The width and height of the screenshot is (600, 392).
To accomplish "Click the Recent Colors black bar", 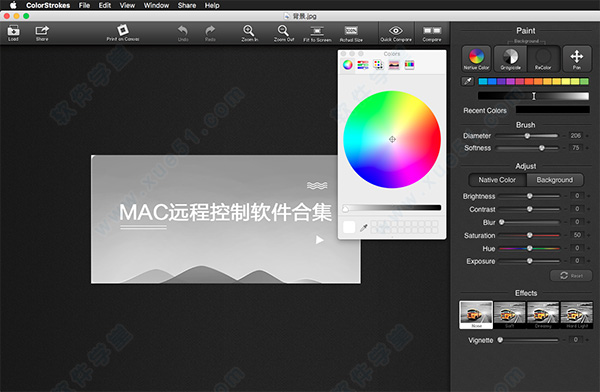I will (553, 110).
